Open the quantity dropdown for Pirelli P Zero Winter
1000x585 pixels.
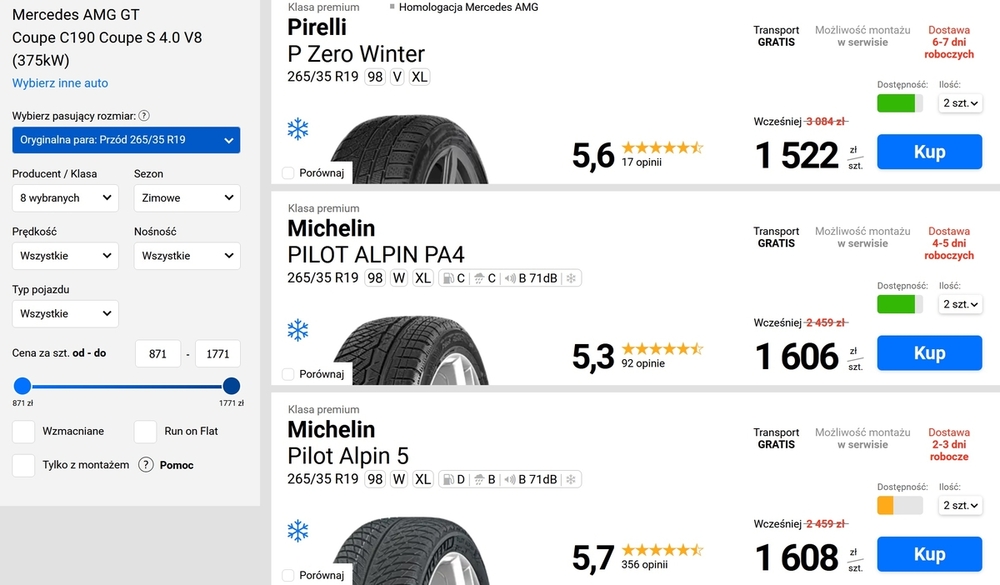pos(960,103)
